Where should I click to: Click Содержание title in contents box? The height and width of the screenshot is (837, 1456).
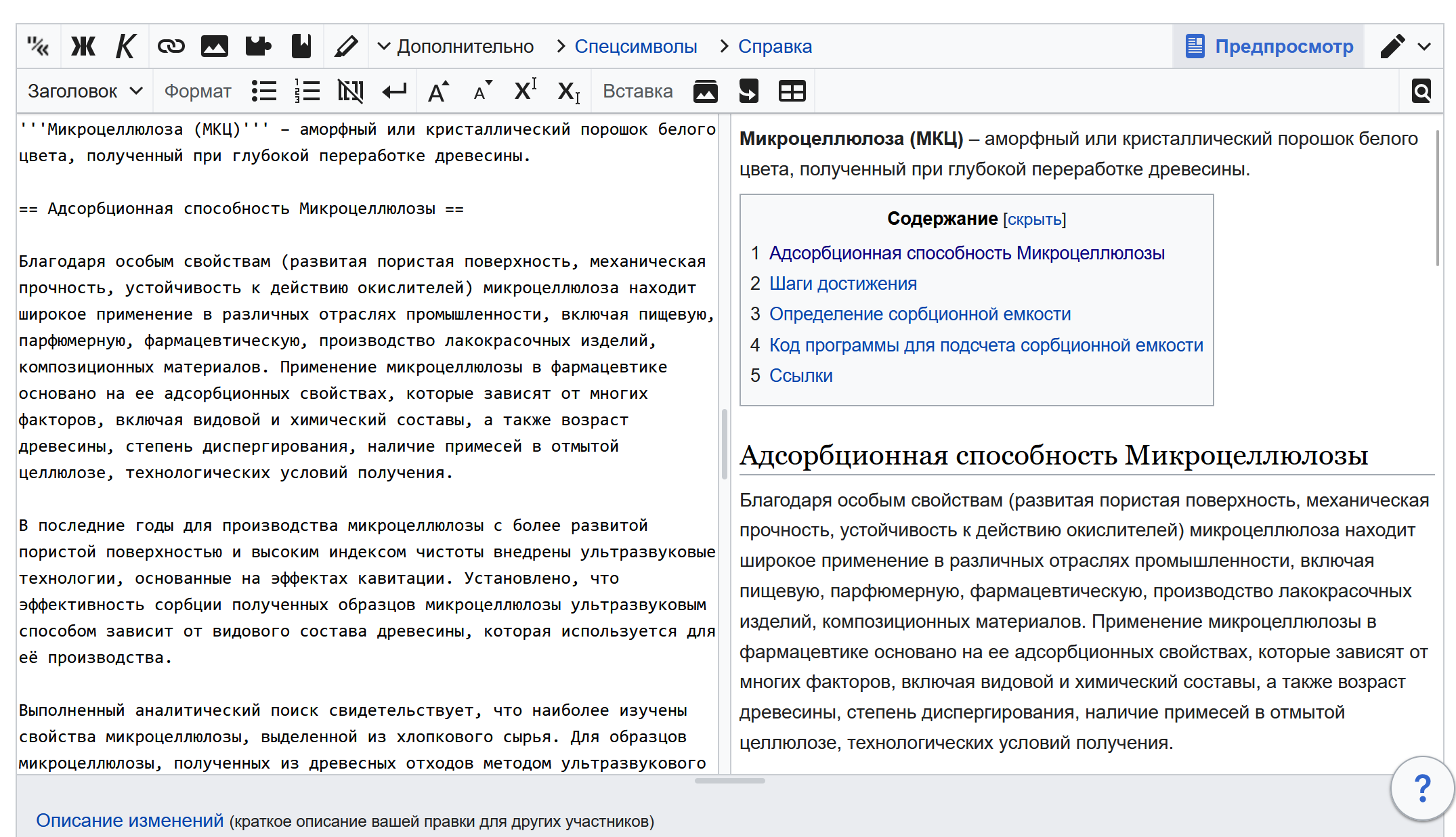(x=942, y=219)
